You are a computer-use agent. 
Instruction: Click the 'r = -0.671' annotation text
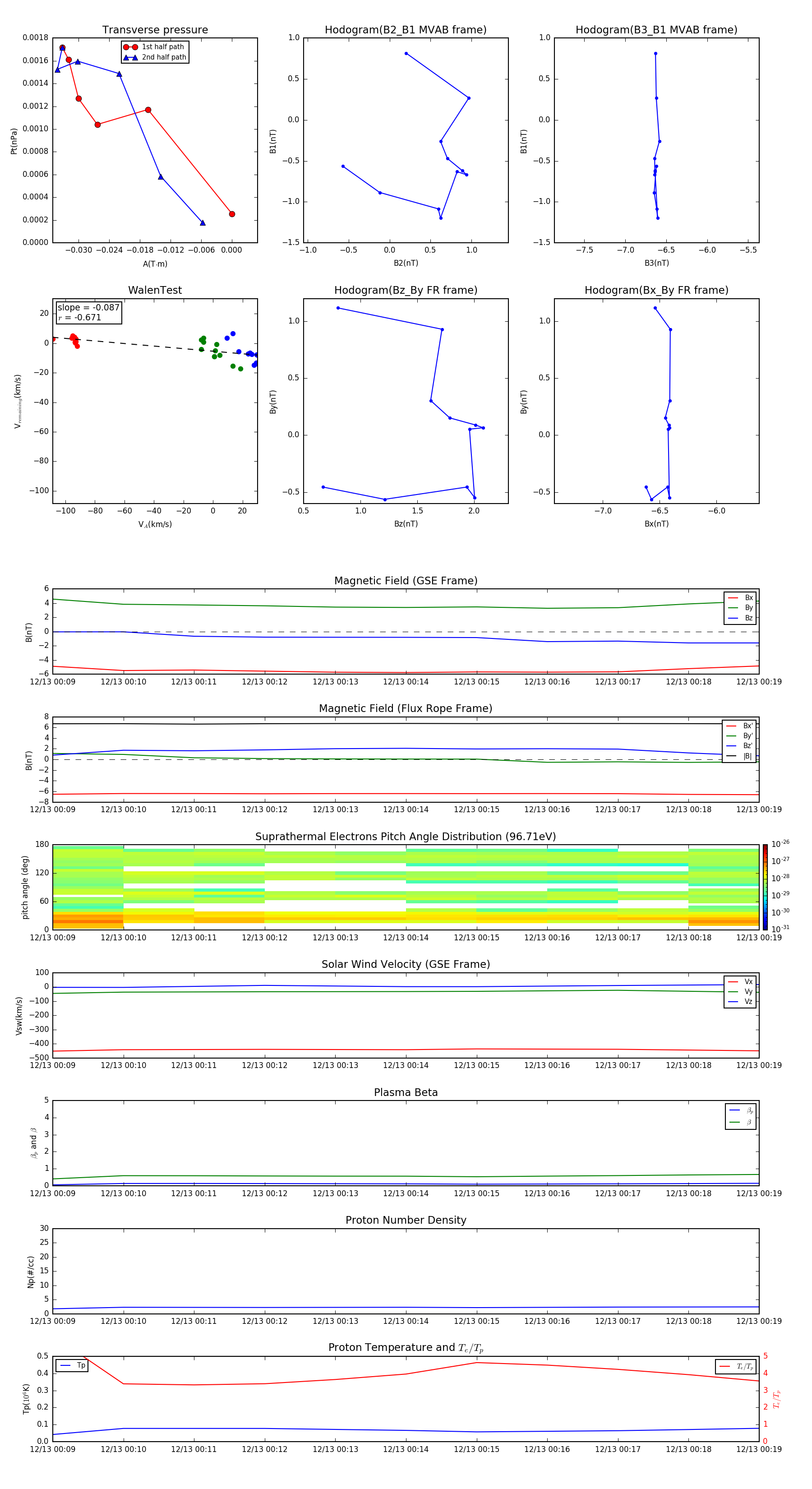[80, 317]
